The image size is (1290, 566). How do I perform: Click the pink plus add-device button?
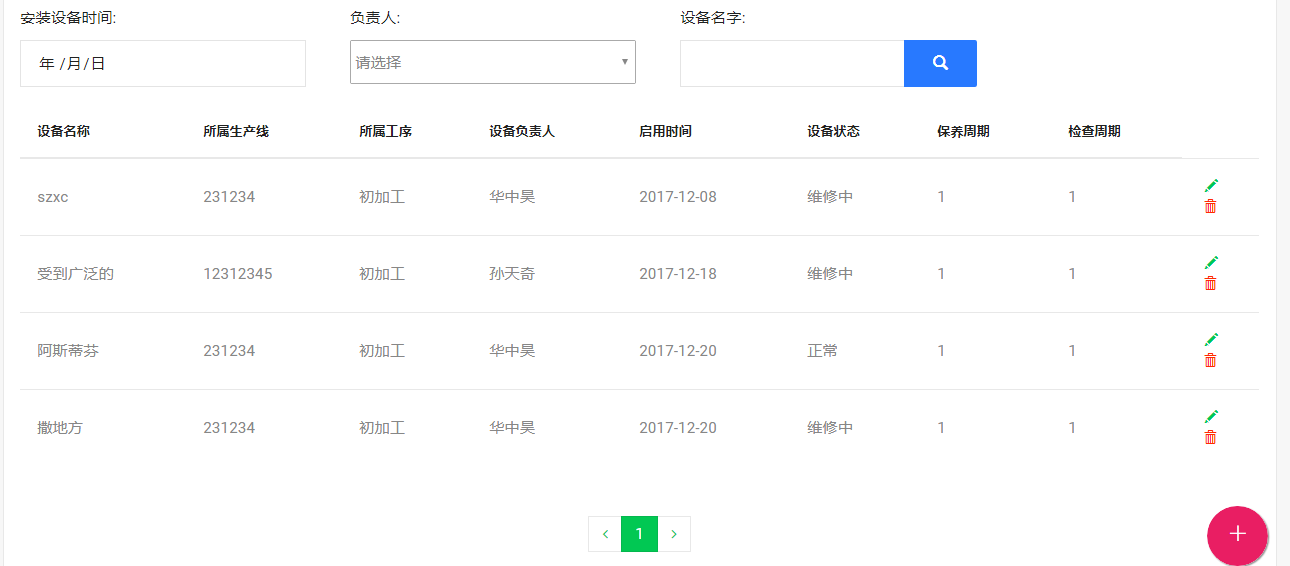pyautogui.click(x=1237, y=535)
